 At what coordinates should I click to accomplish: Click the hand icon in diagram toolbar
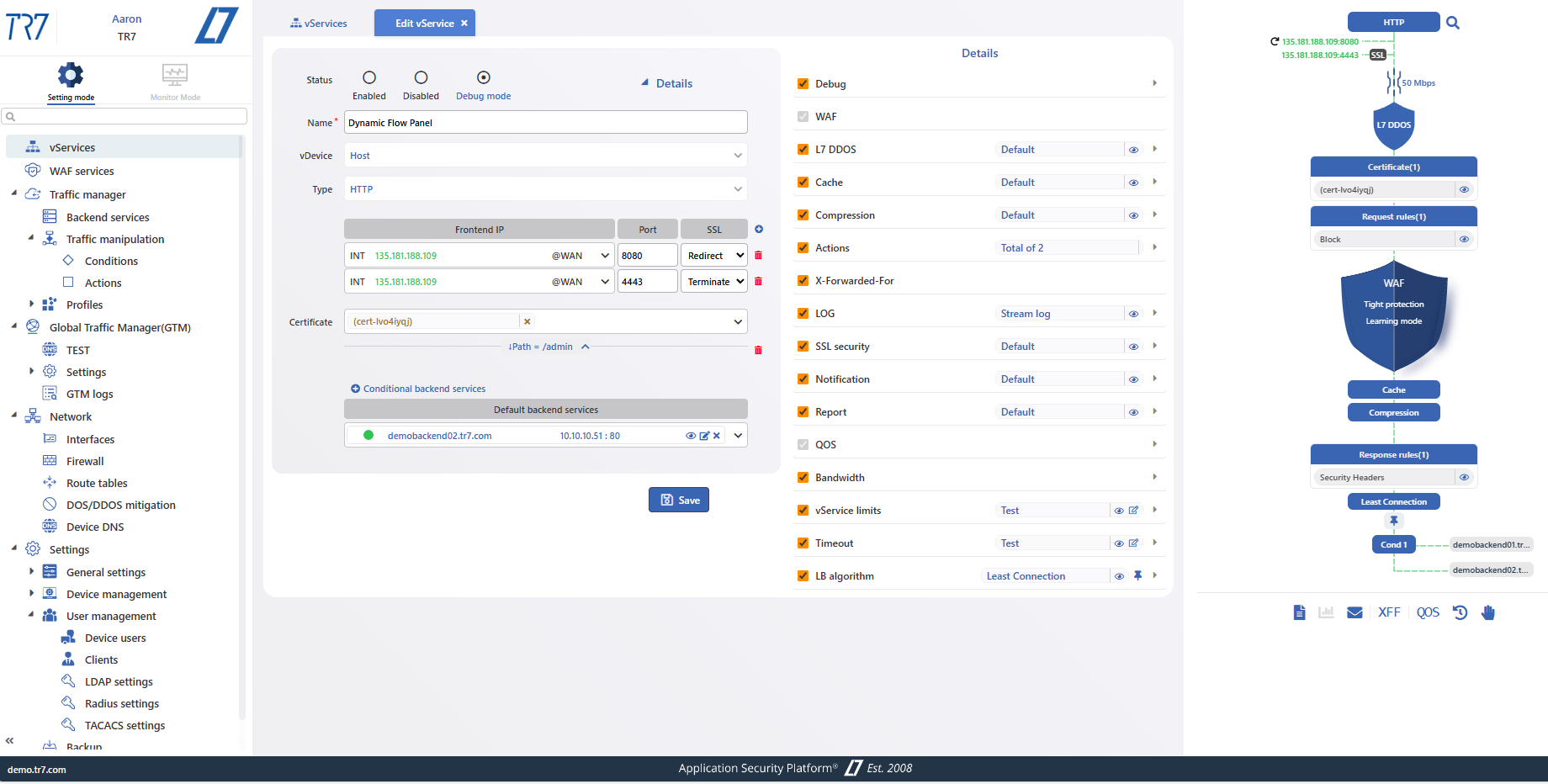(1488, 612)
